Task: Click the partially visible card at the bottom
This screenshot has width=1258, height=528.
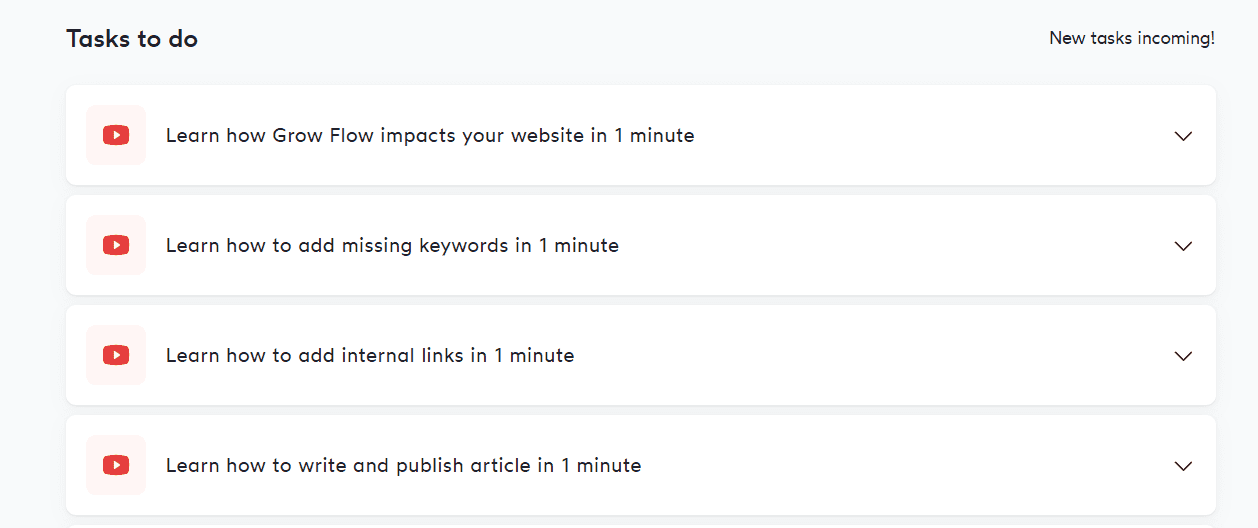Action: (641, 526)
